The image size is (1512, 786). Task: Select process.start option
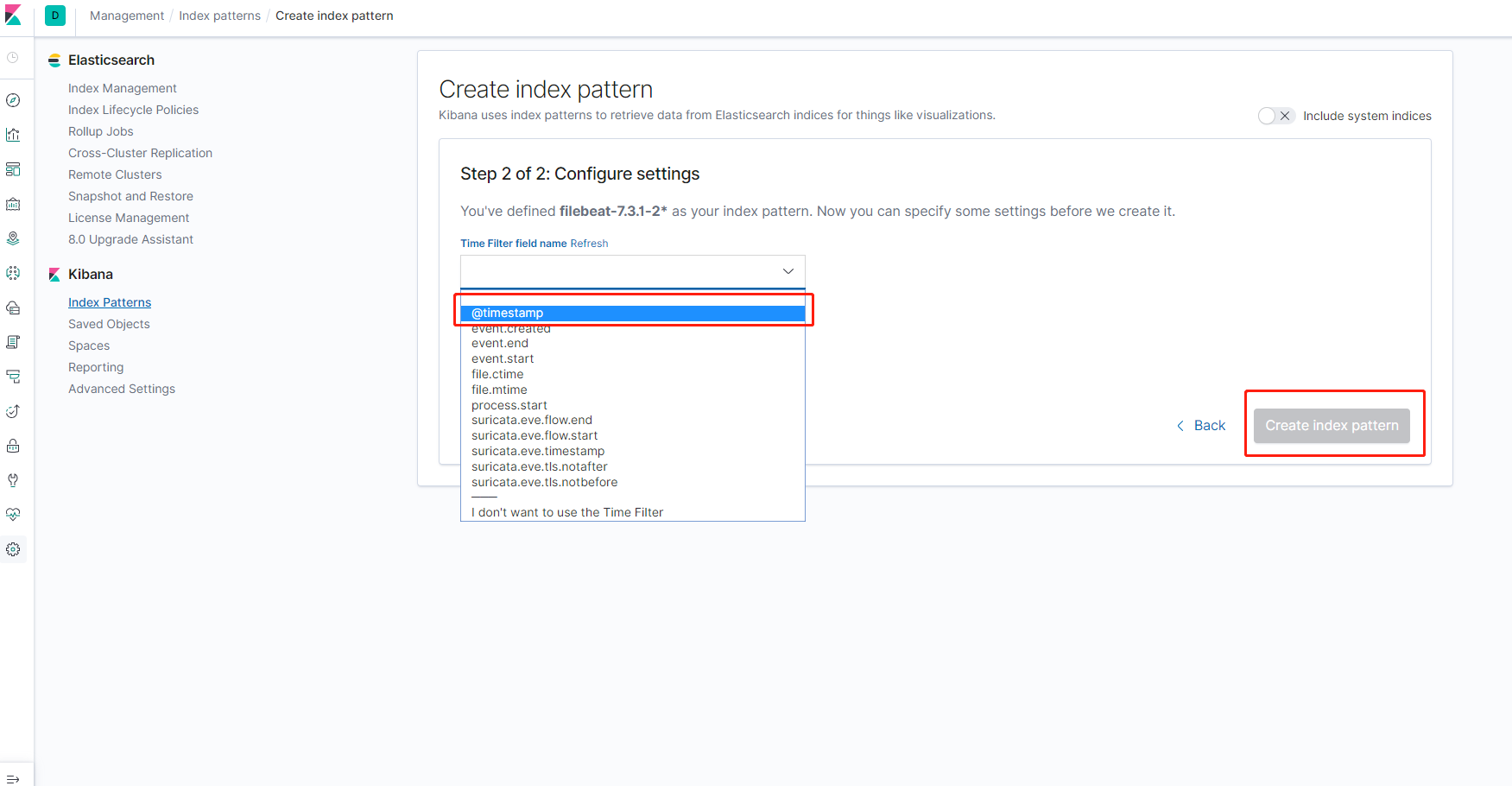633,406
